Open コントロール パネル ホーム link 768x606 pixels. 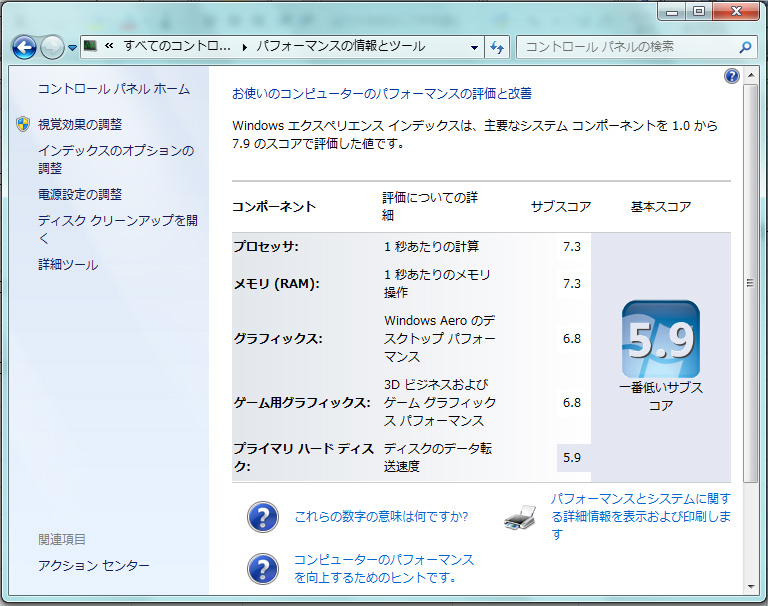(x=114, y=89)
